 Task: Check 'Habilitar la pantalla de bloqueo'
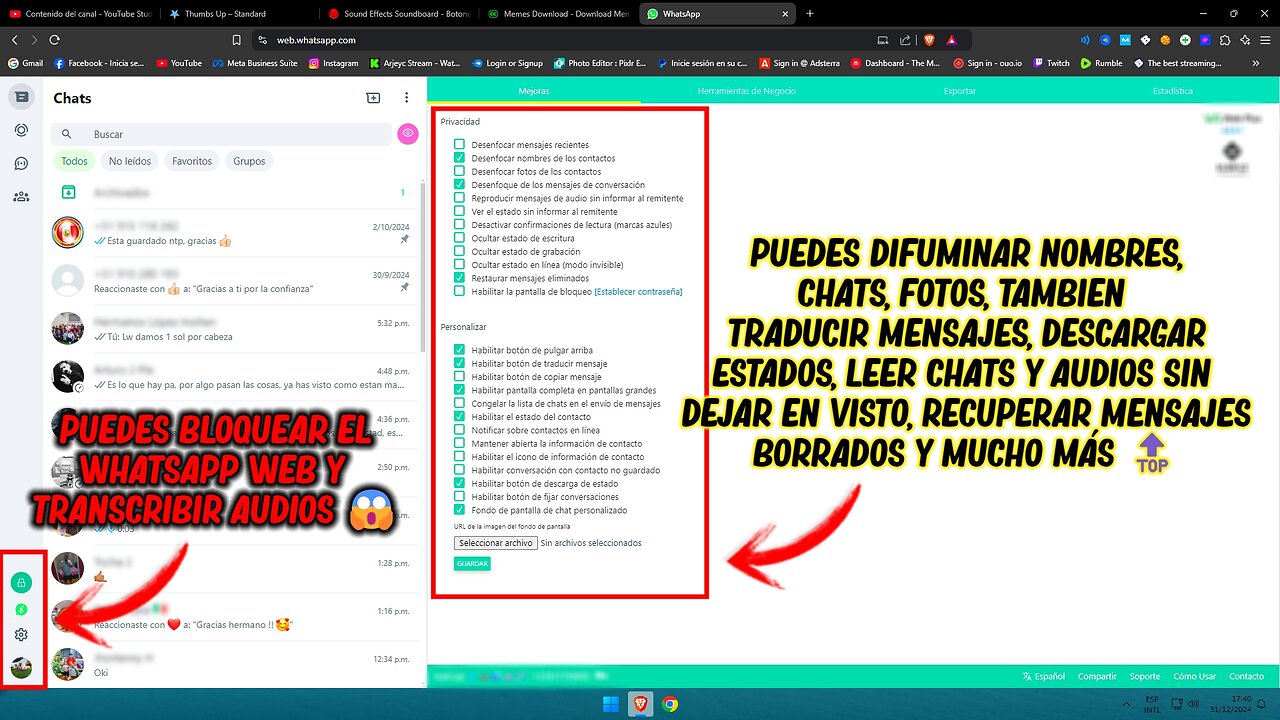tap(459, 291)
